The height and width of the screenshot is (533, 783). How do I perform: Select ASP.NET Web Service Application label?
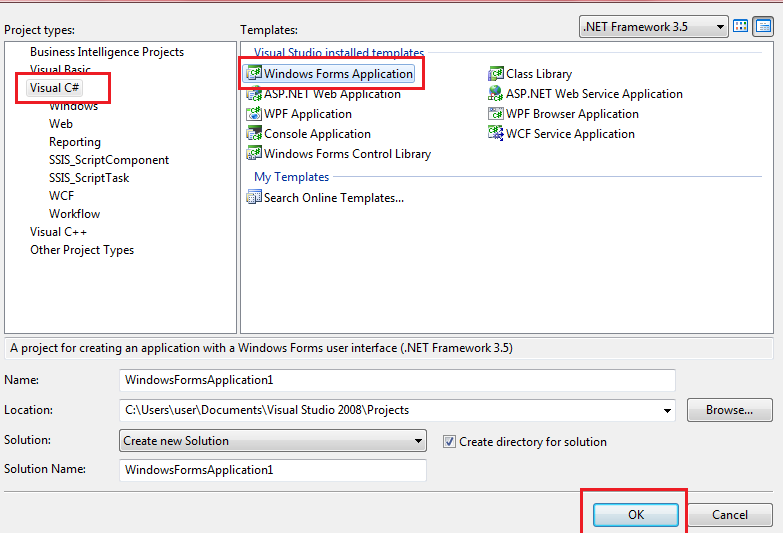point(594,94)
